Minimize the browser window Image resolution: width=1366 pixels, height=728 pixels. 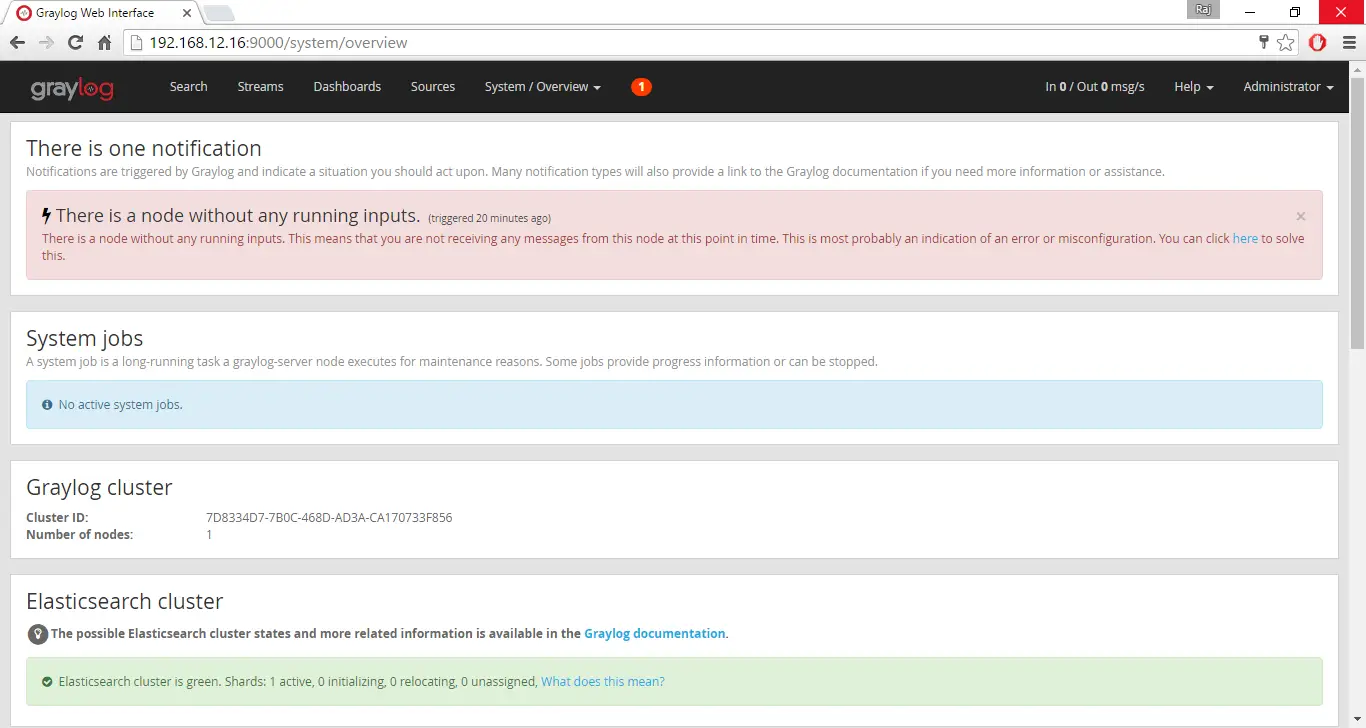[x=1251, y=12]
